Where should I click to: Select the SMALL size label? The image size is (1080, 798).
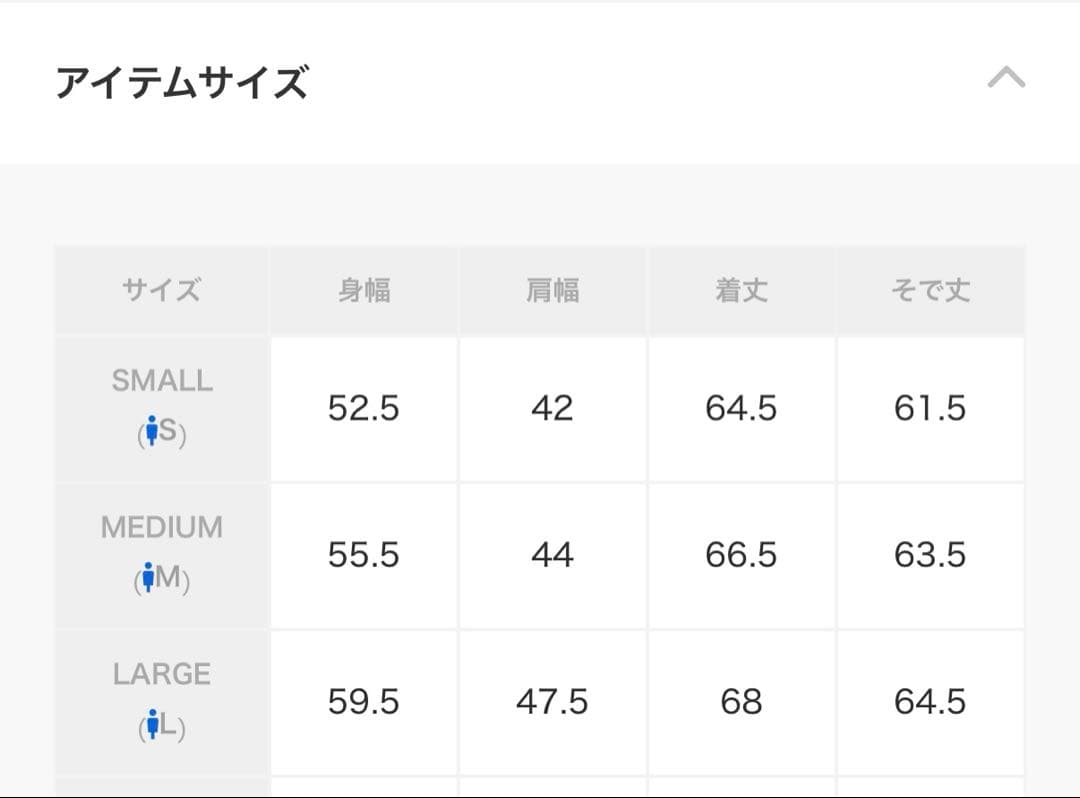[x=162, y=380]
